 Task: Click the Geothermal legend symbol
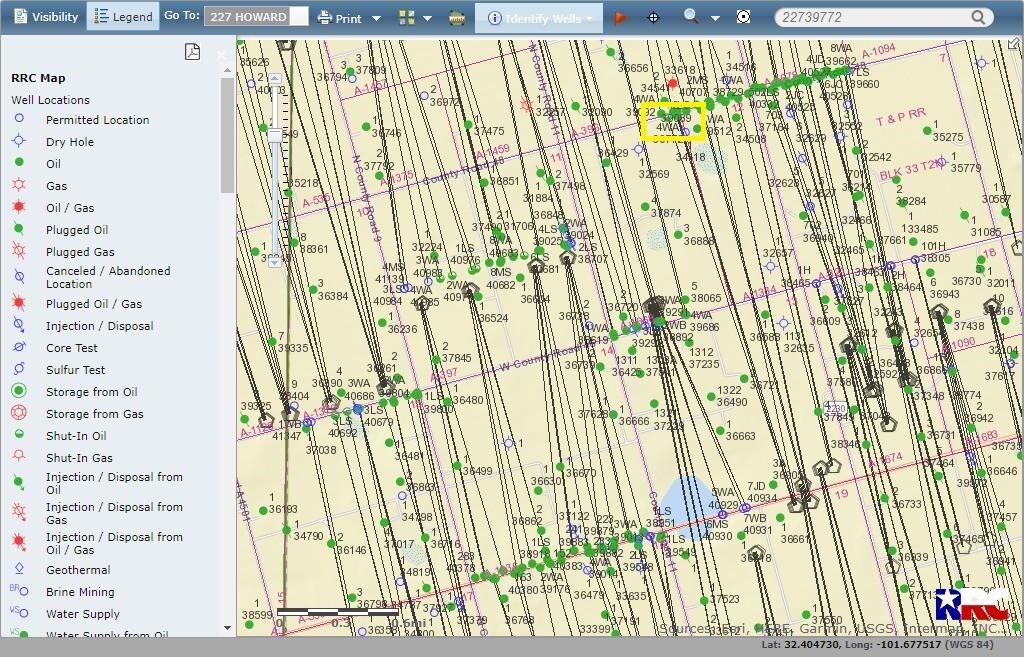[19, 568]
